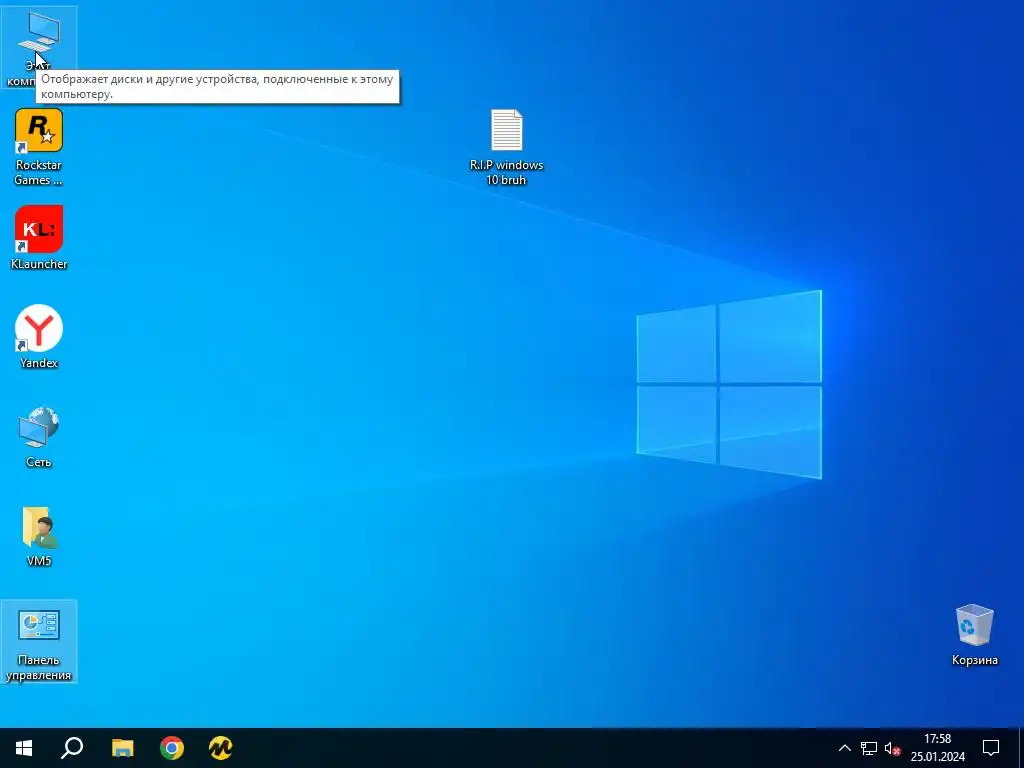Open the yellow pinned taskbar app
This screenshot has width=1024, height=768.
[221, 748]
